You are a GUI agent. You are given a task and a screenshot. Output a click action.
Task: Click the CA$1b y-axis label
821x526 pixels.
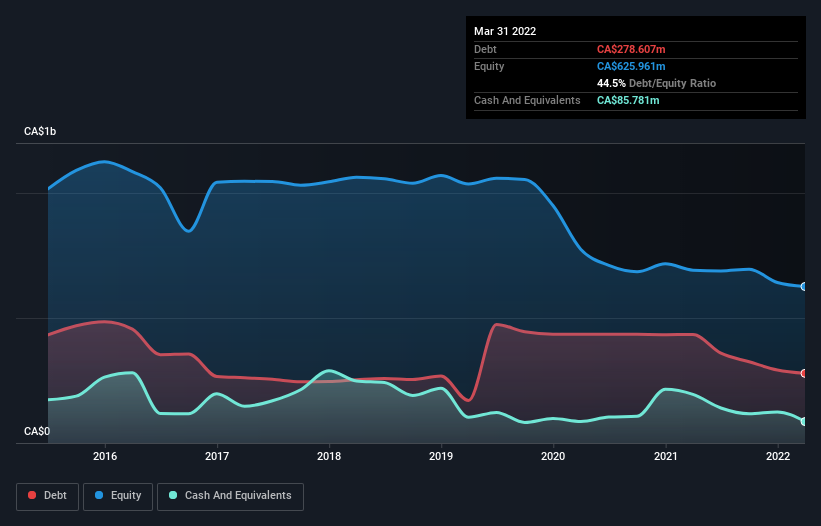(x=40, y=131)
